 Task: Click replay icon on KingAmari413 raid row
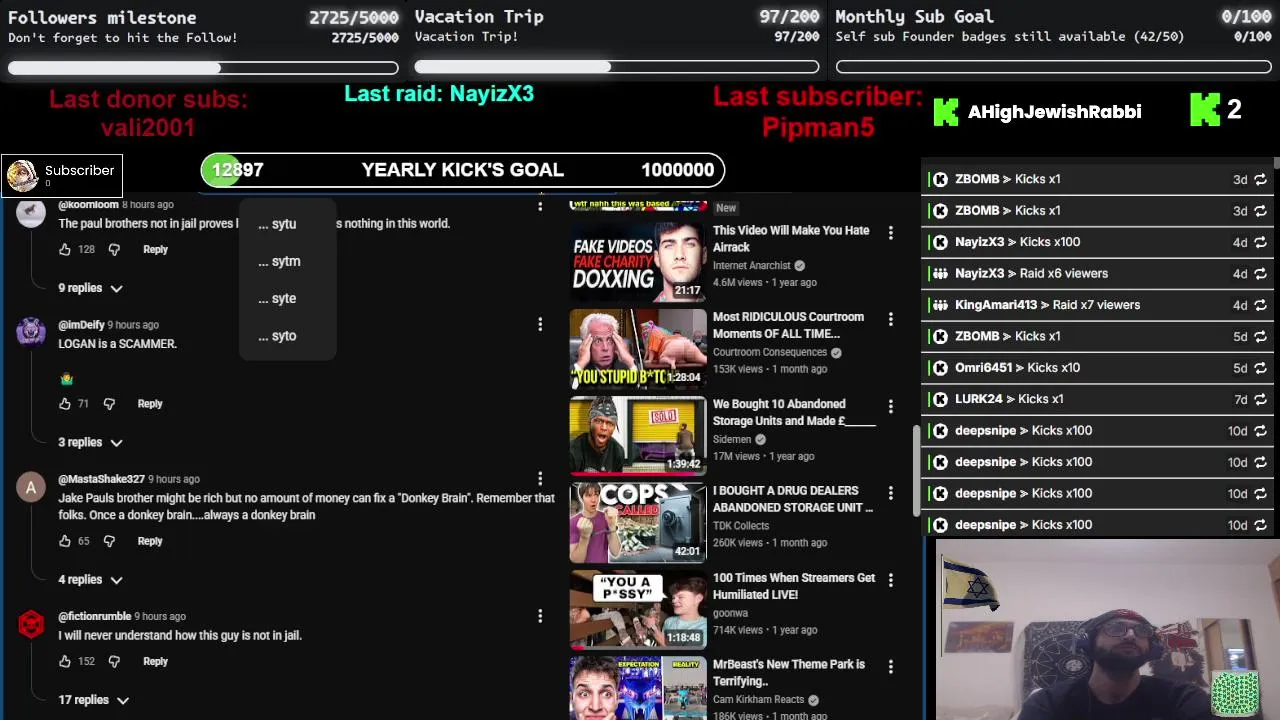[1260, 305]
